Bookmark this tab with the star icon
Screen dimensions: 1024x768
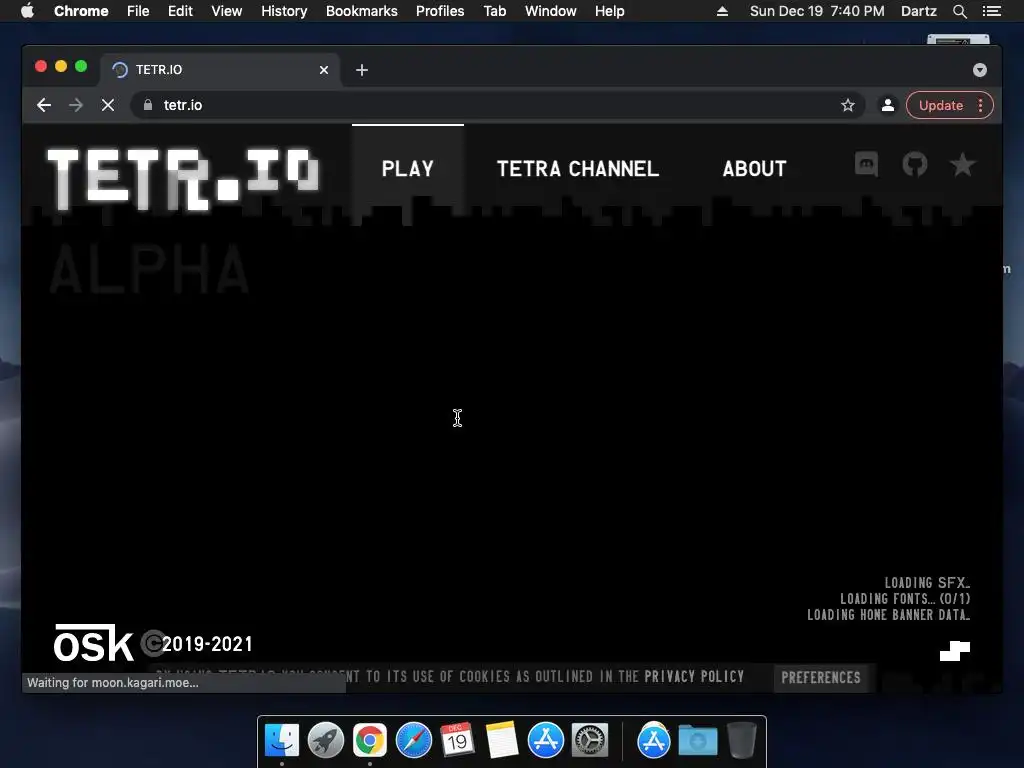848,105
